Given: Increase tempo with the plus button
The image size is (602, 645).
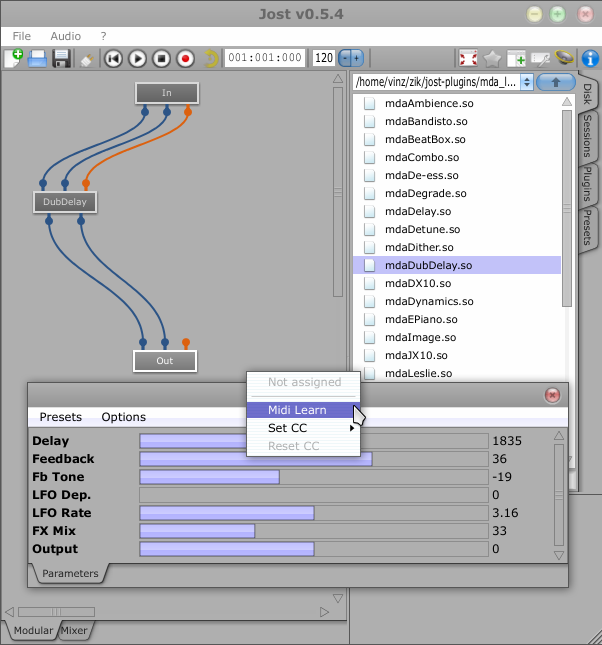Looking at the screenshot, I should tap(357, 58).
